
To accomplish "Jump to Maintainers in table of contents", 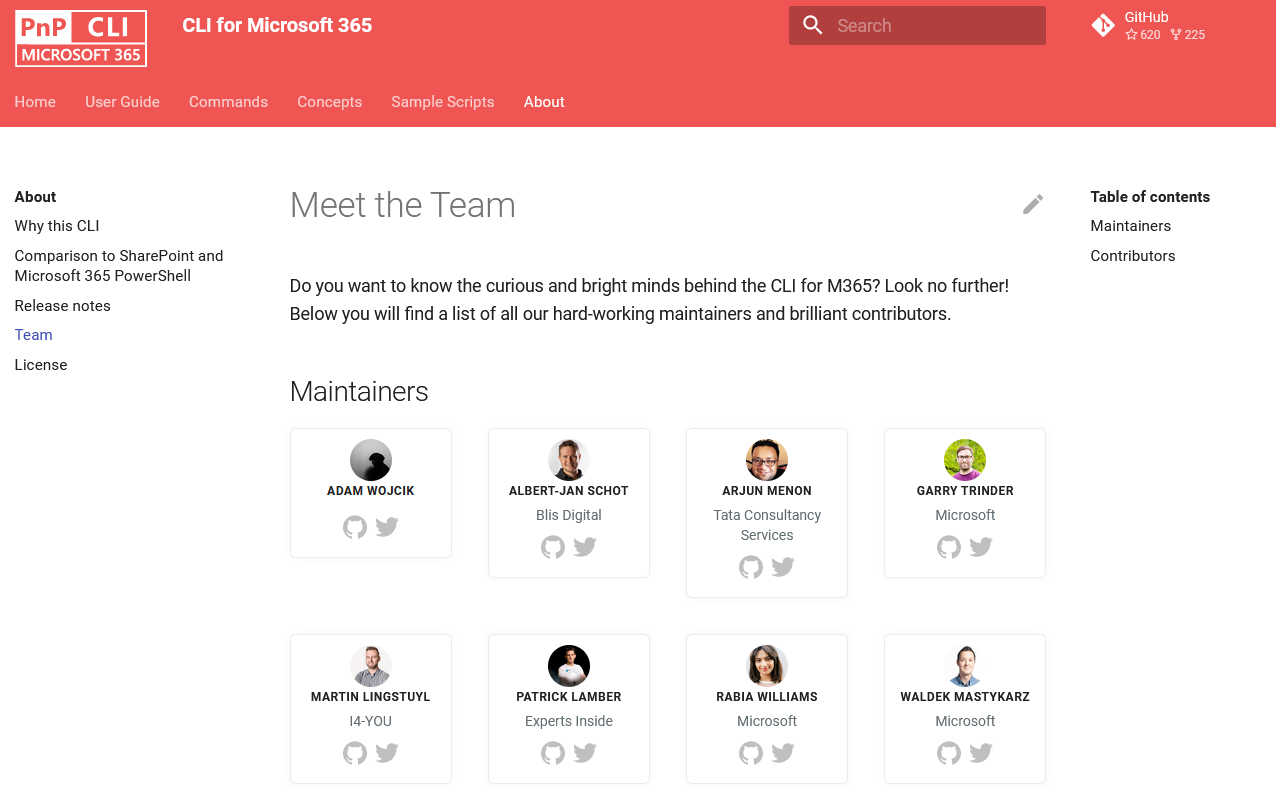I will click(1131, 226).
